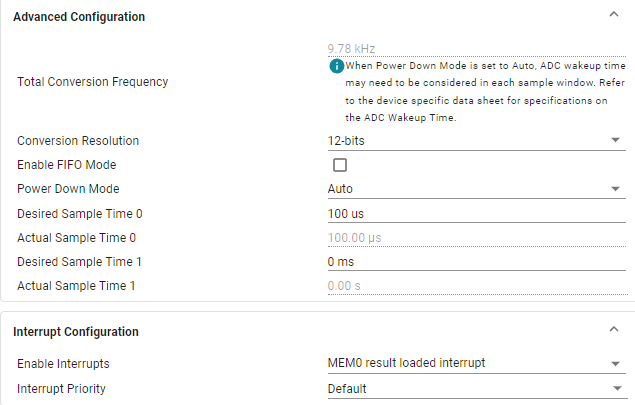
Task: Click the info icon beside Power Down note
Action: click(337, 66)
